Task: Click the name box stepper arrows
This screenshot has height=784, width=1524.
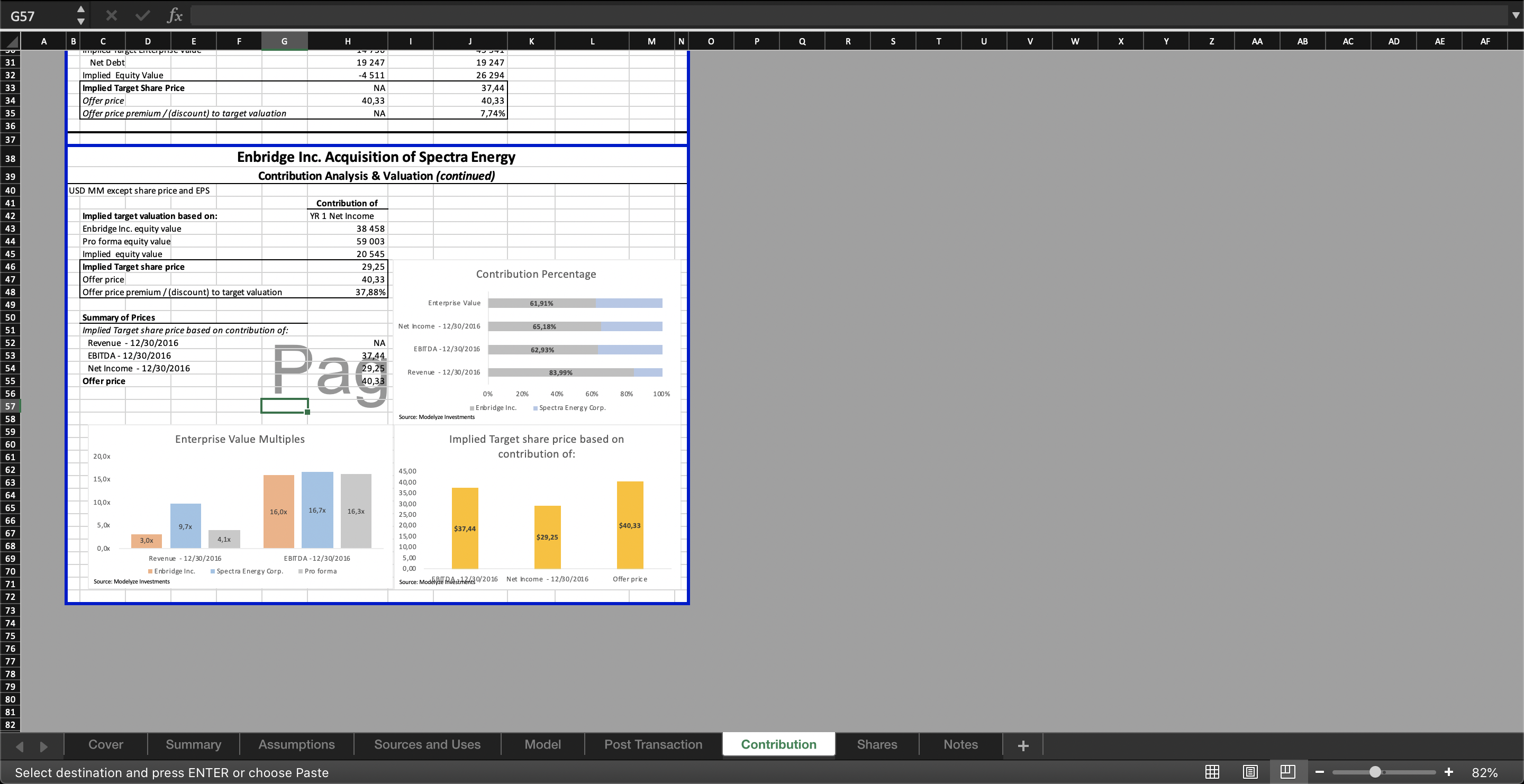Action: 81,15
